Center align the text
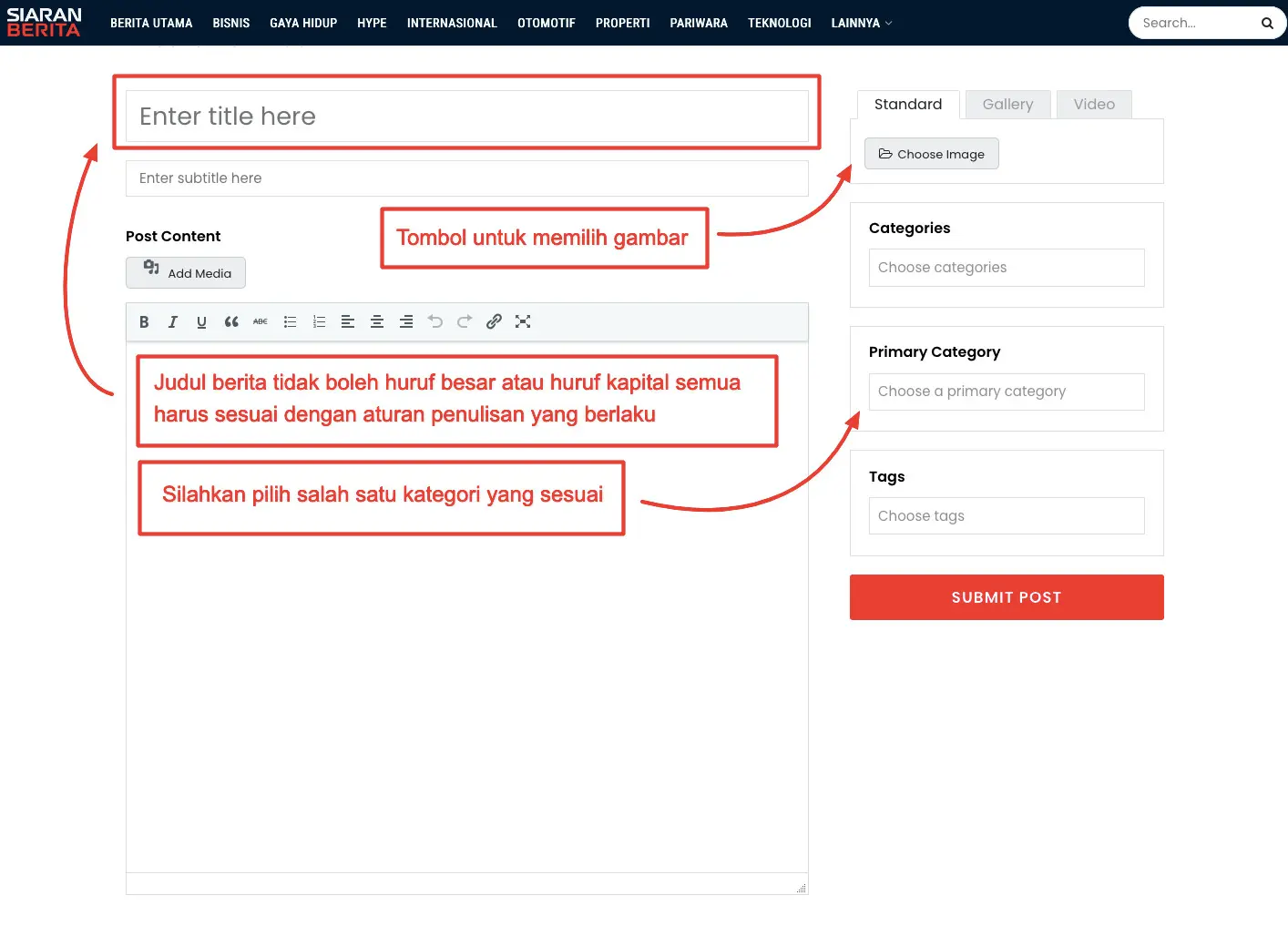The height and width of the screenshot is (936, 1288). click(377, 321)
